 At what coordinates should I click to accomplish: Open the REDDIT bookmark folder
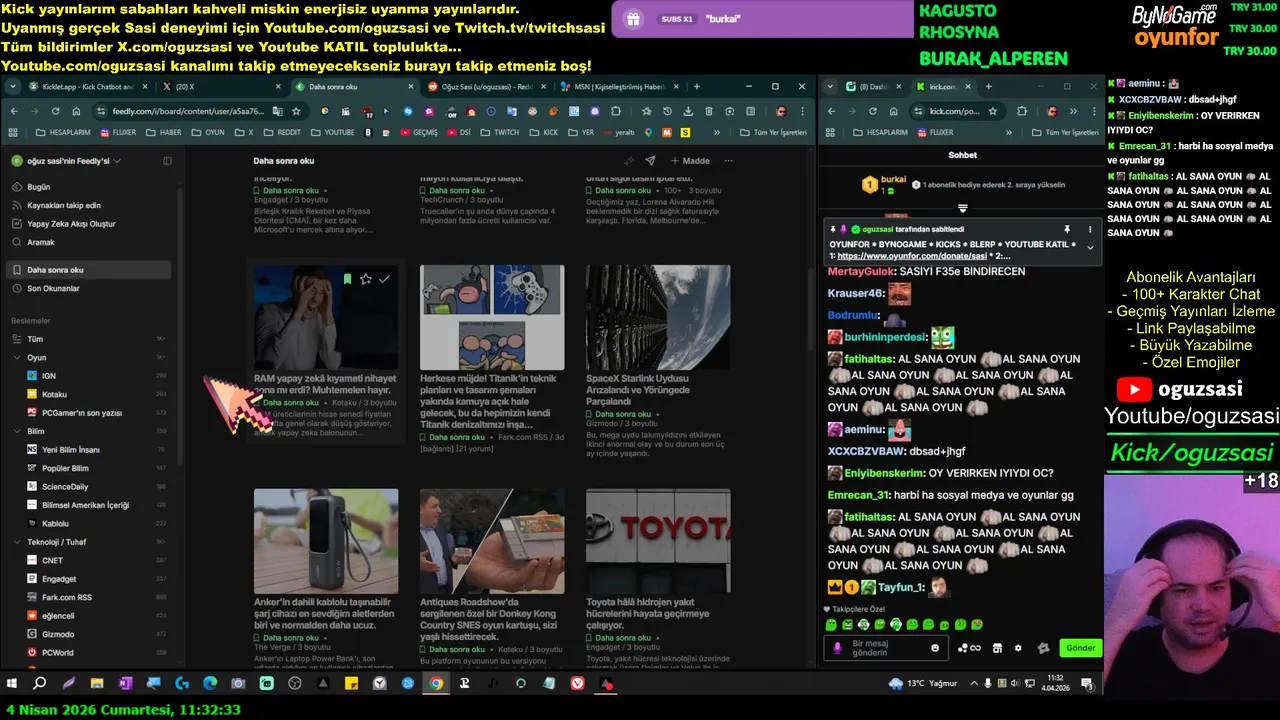(x=282, y=132)
